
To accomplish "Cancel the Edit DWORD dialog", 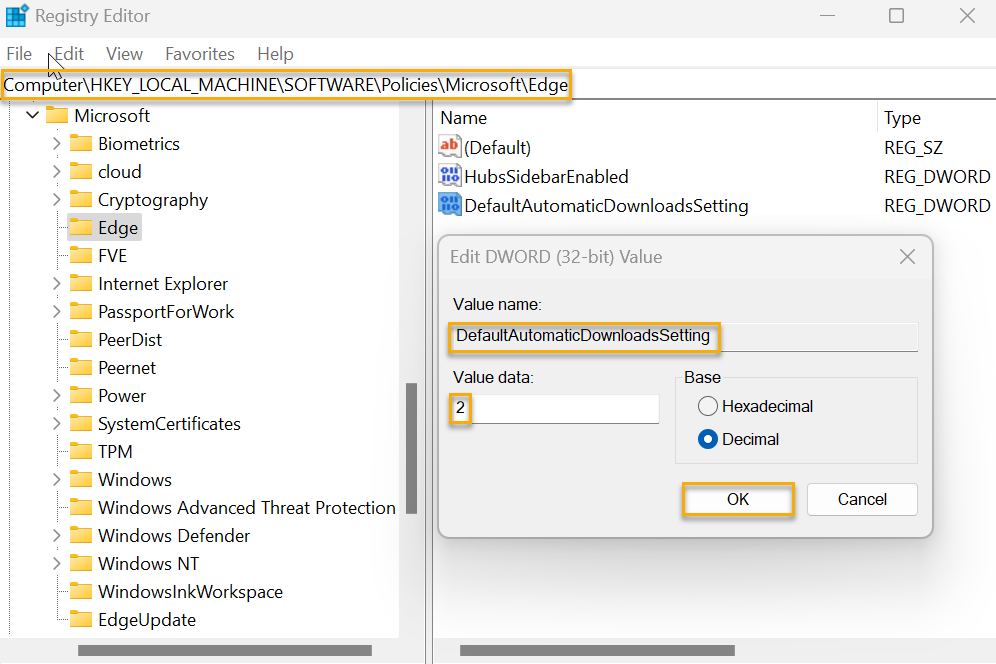I will click(862, 499).
